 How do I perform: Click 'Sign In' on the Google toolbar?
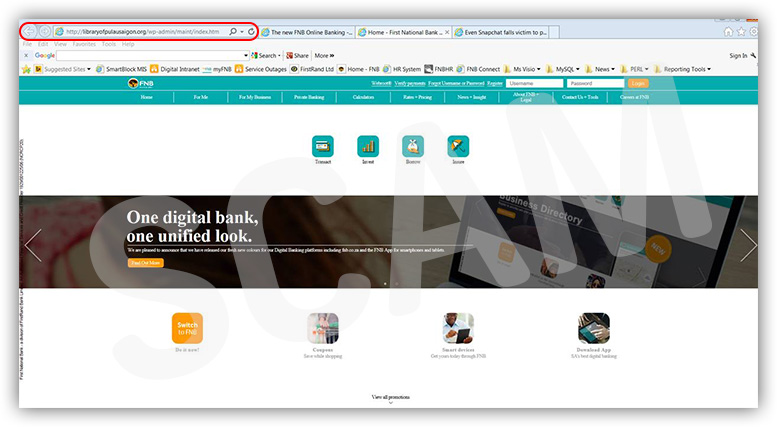coord(738,55)
